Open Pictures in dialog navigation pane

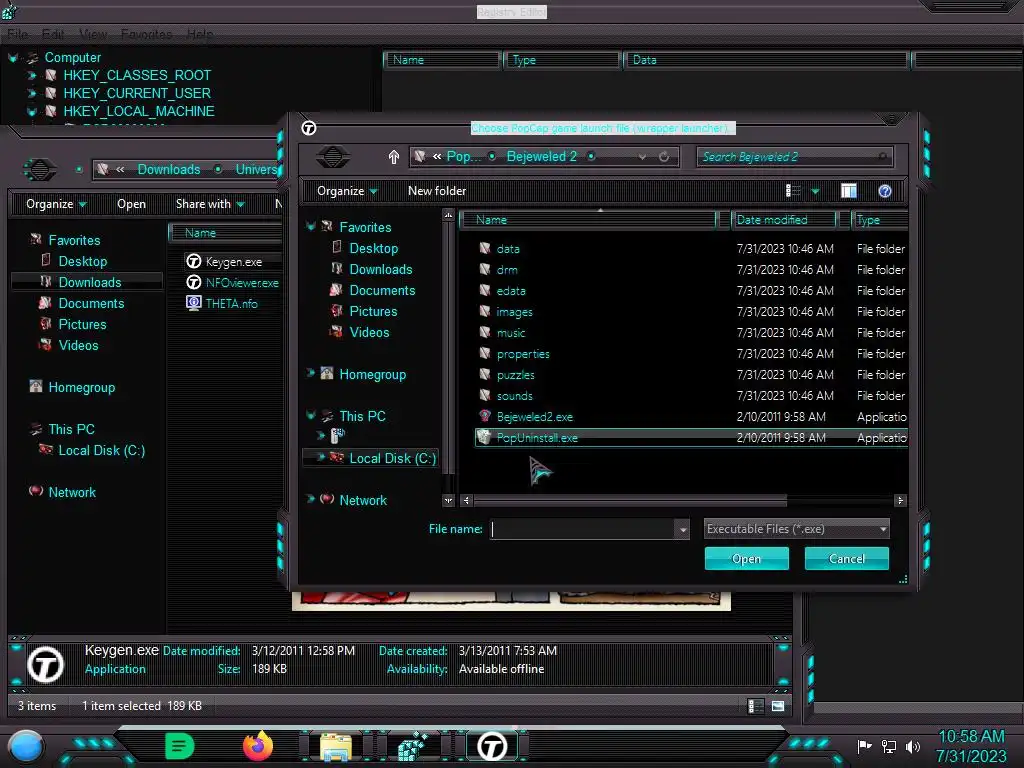point(373,312)
